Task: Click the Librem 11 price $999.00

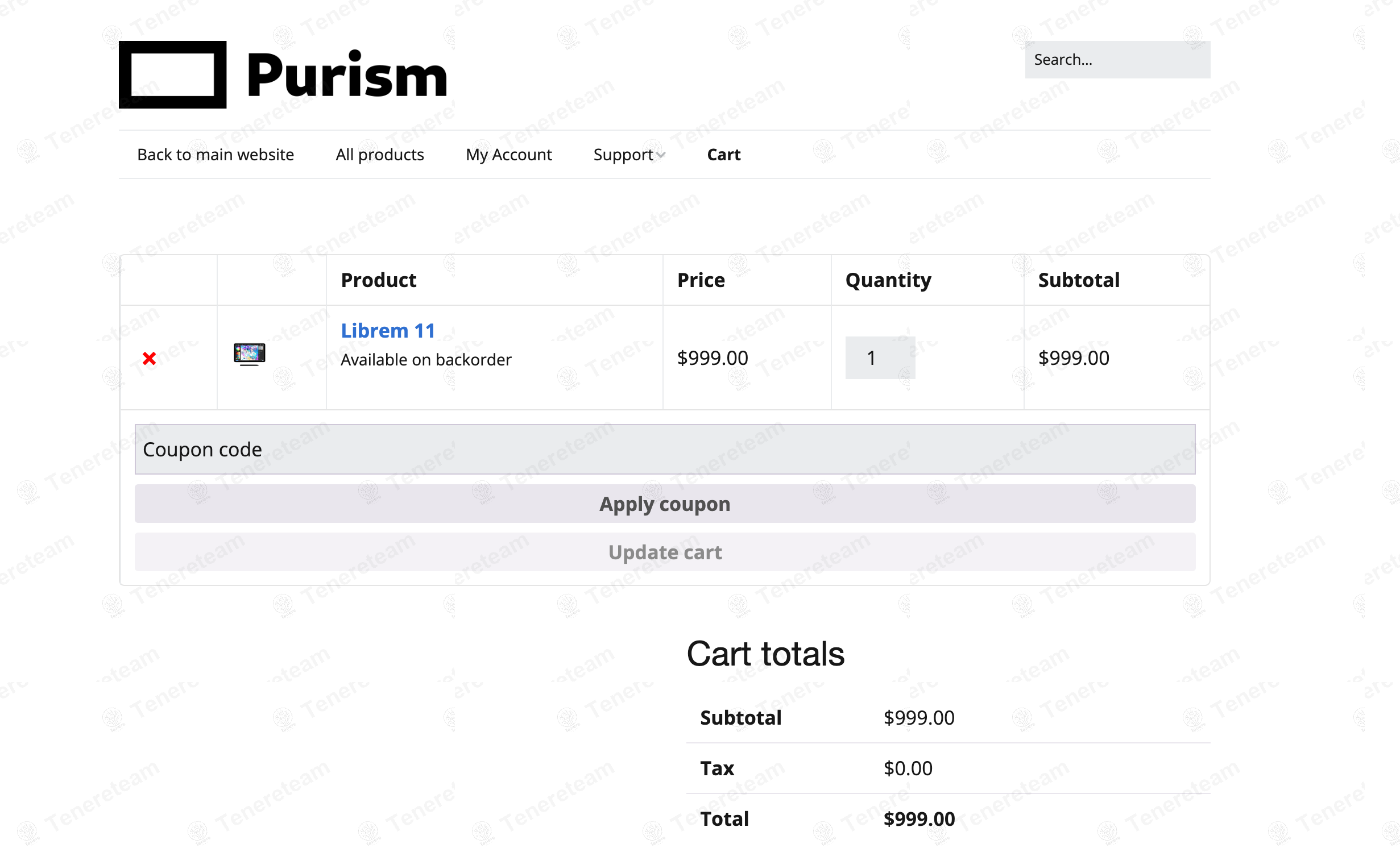Action: coord(713,358)
